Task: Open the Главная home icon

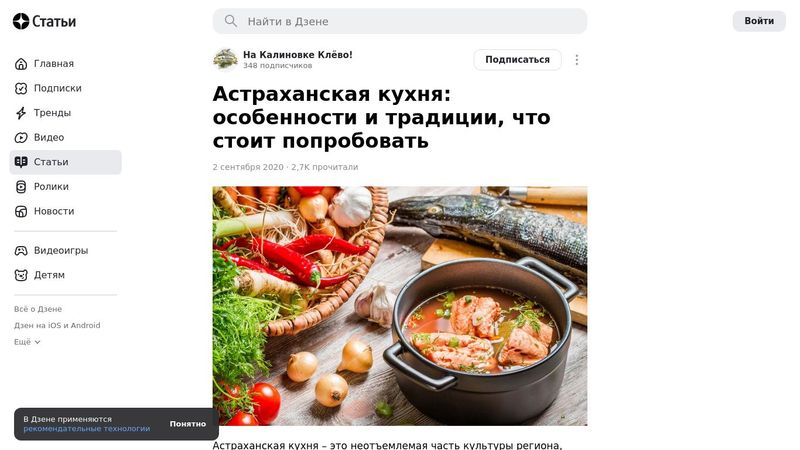Action: pyautogui.click(x=21, y=64)
